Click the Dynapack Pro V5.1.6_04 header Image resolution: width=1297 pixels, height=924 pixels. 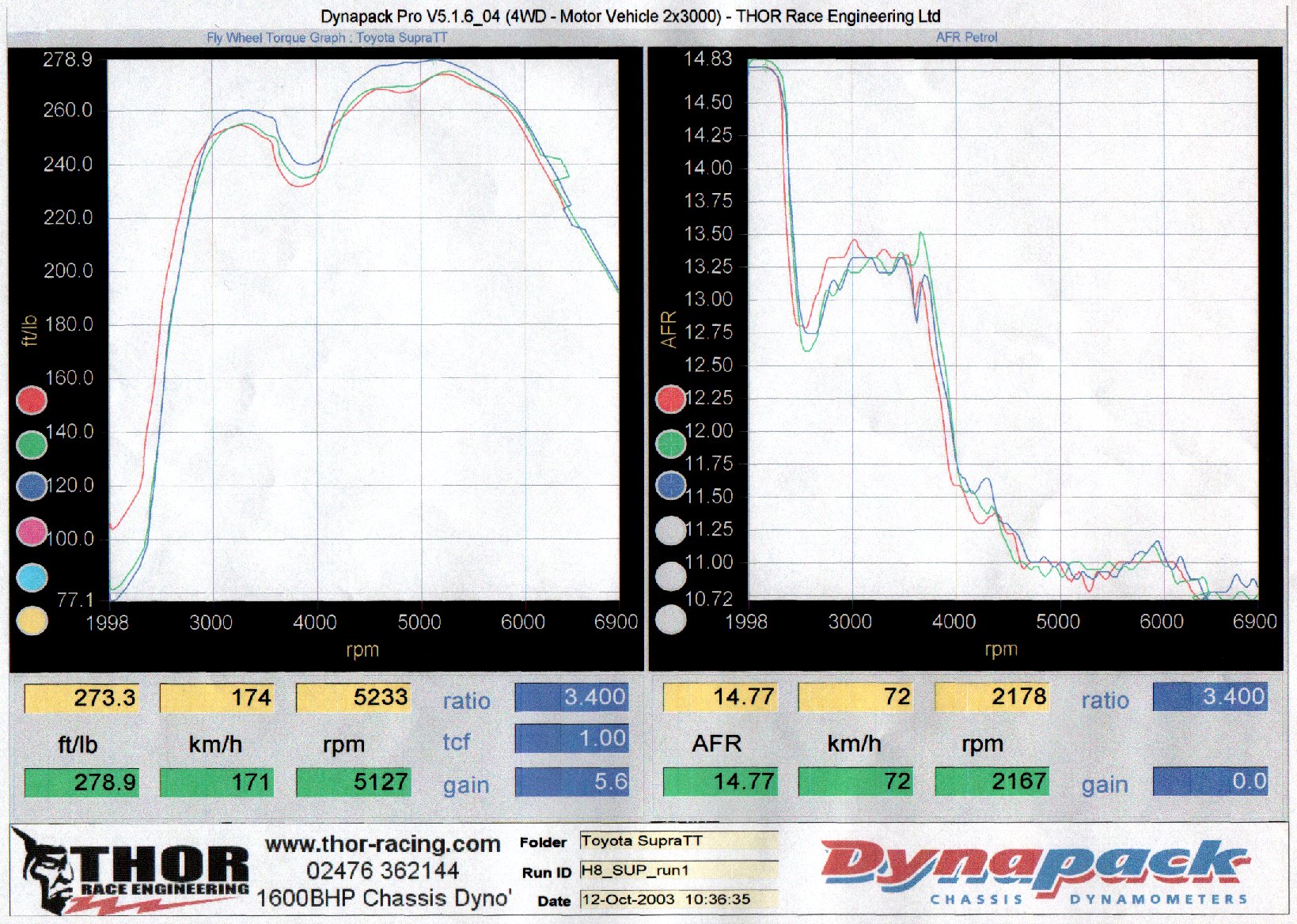(631, 16)
